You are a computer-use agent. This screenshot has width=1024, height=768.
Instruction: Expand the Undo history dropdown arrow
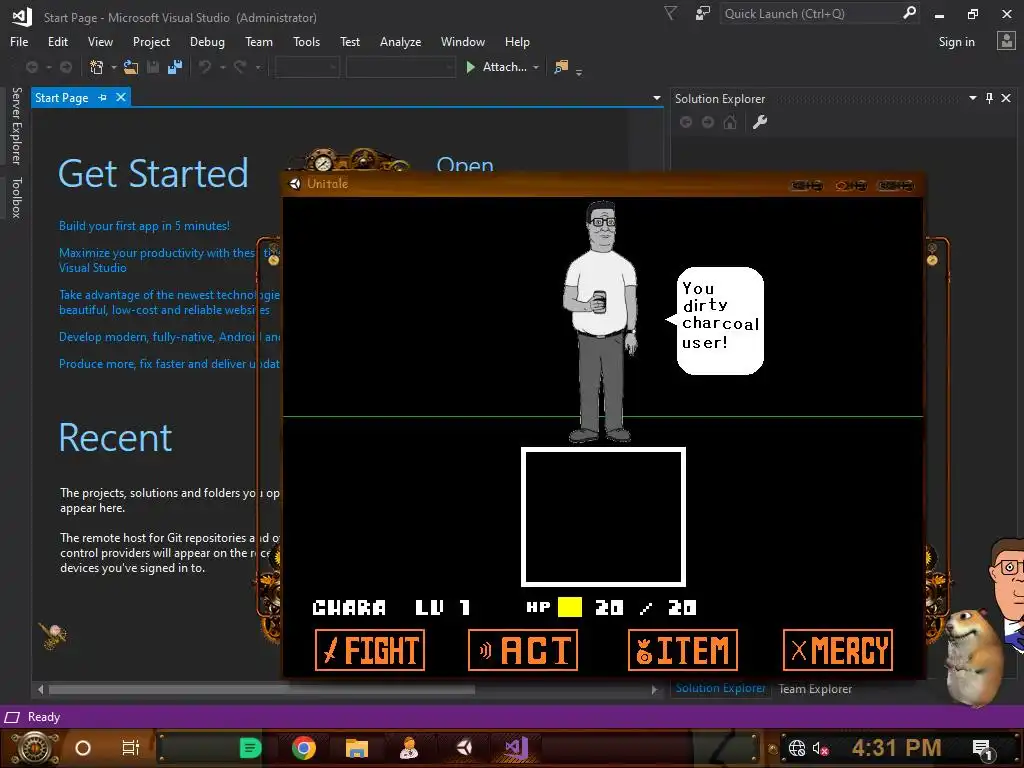point(223,67)
